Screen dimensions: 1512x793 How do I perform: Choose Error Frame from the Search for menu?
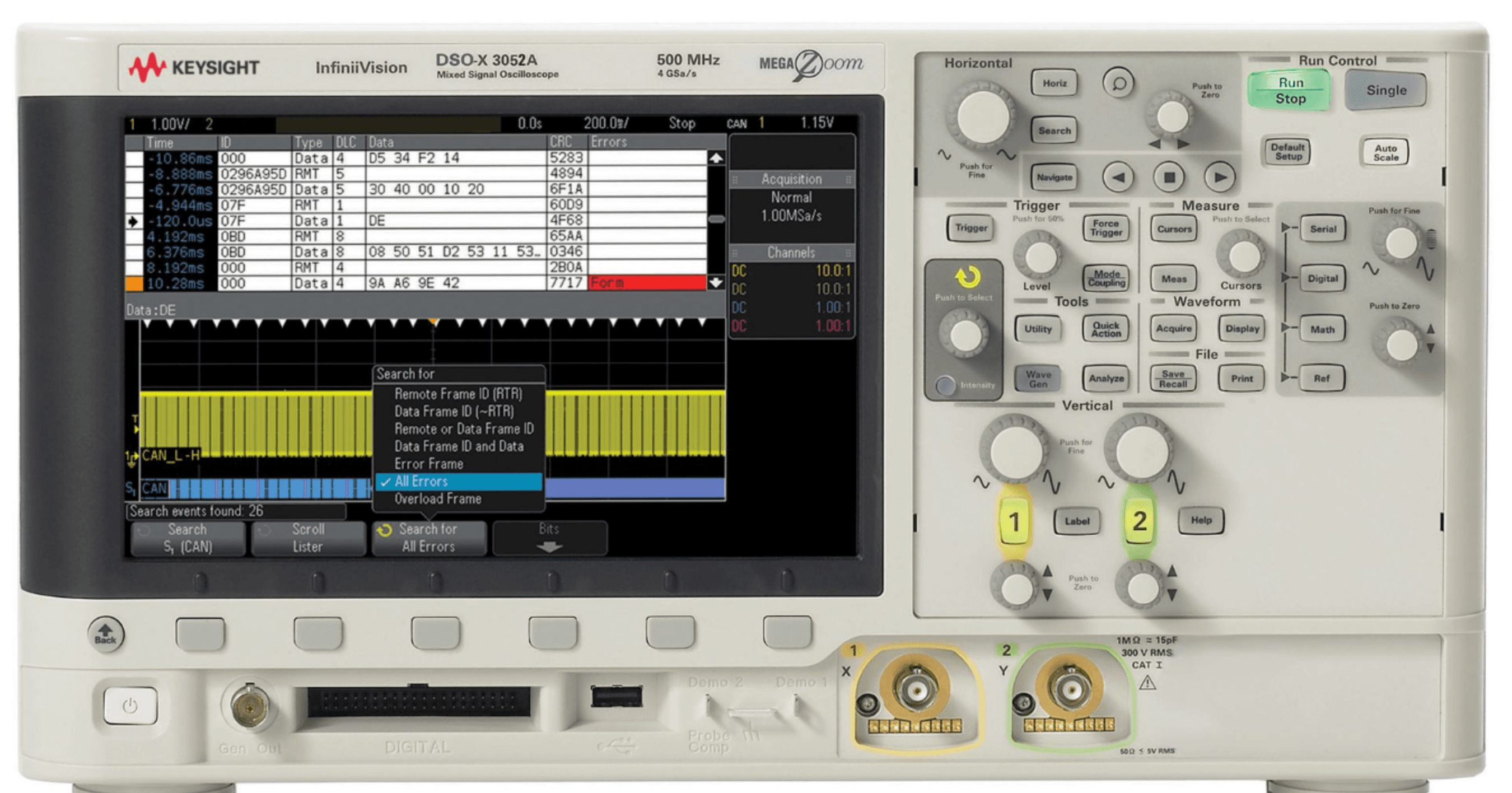pyautogui.click(x=429, y=463)
